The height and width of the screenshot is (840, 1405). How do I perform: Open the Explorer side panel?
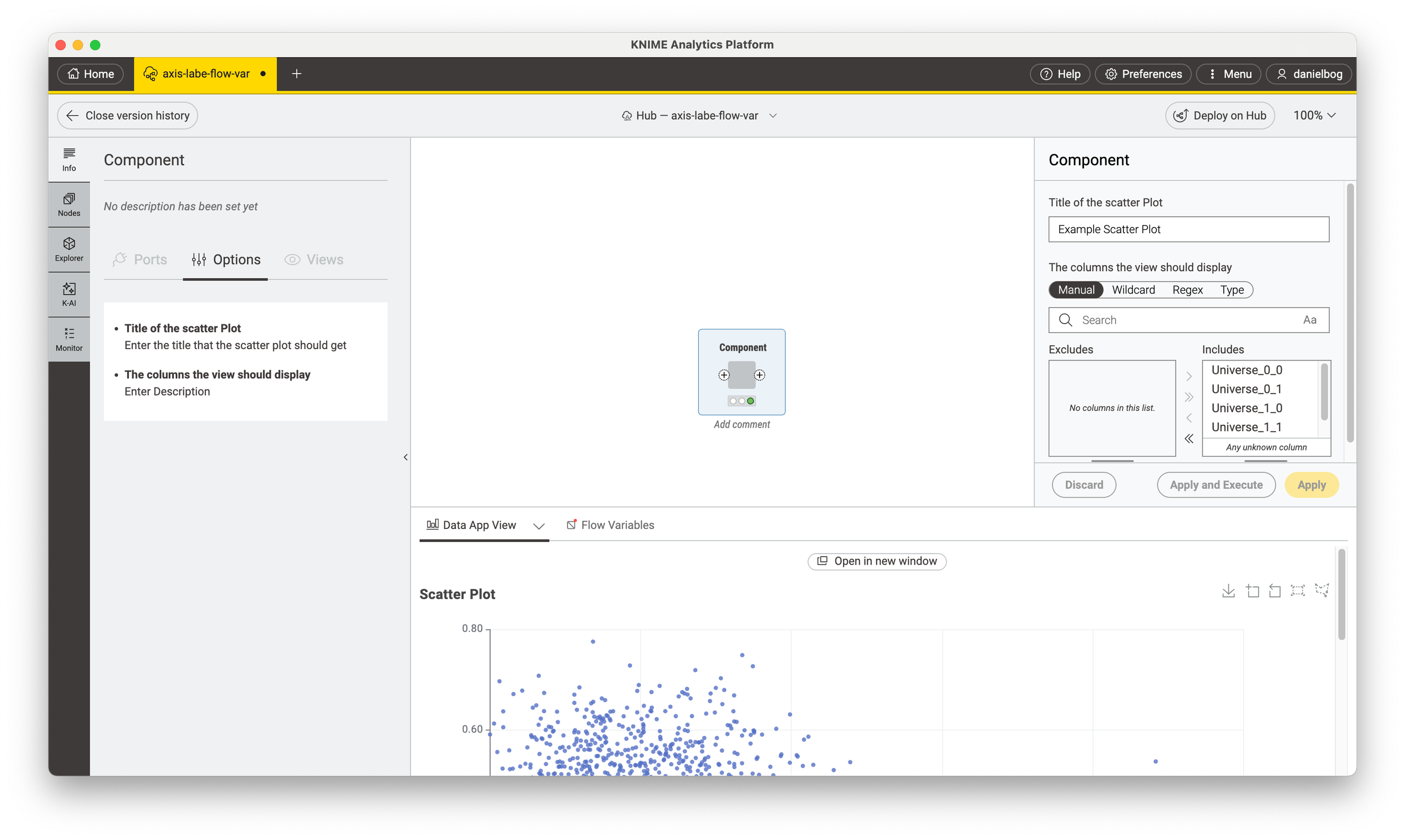click(69, 250)
